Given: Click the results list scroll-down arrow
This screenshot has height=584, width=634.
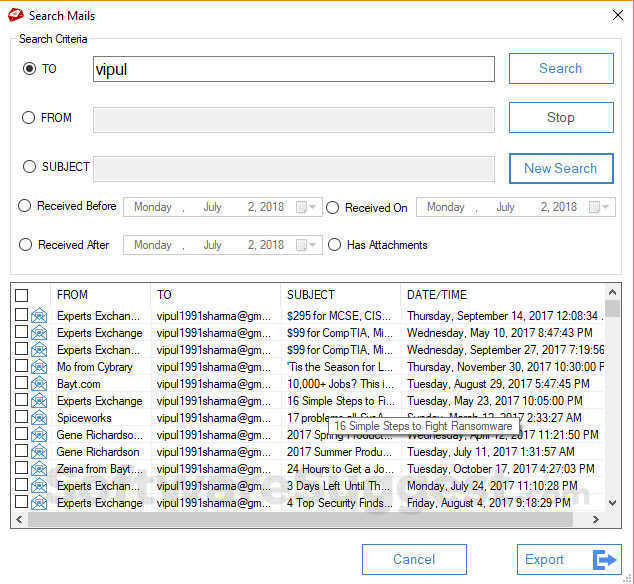Looking at the screenshot, I should tap(613, 503).
